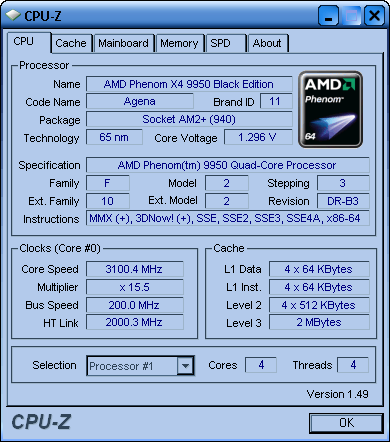Close the CPU-Z window
Viewport: 390px width, 442px height.
tap(374, 15)
